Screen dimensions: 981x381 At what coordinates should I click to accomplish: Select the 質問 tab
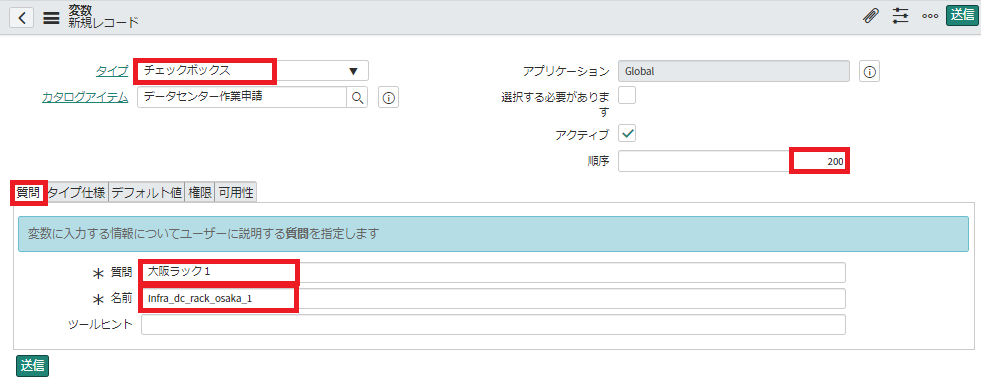[x=29, y=193]
